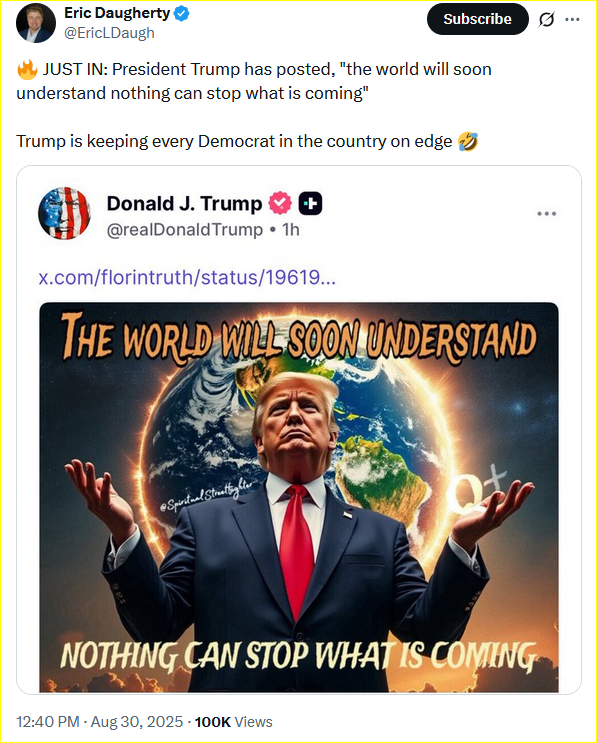Click the laughing emoji after 'on edge'
This screenshot has height=743, width=597.
tap(468, 142)
